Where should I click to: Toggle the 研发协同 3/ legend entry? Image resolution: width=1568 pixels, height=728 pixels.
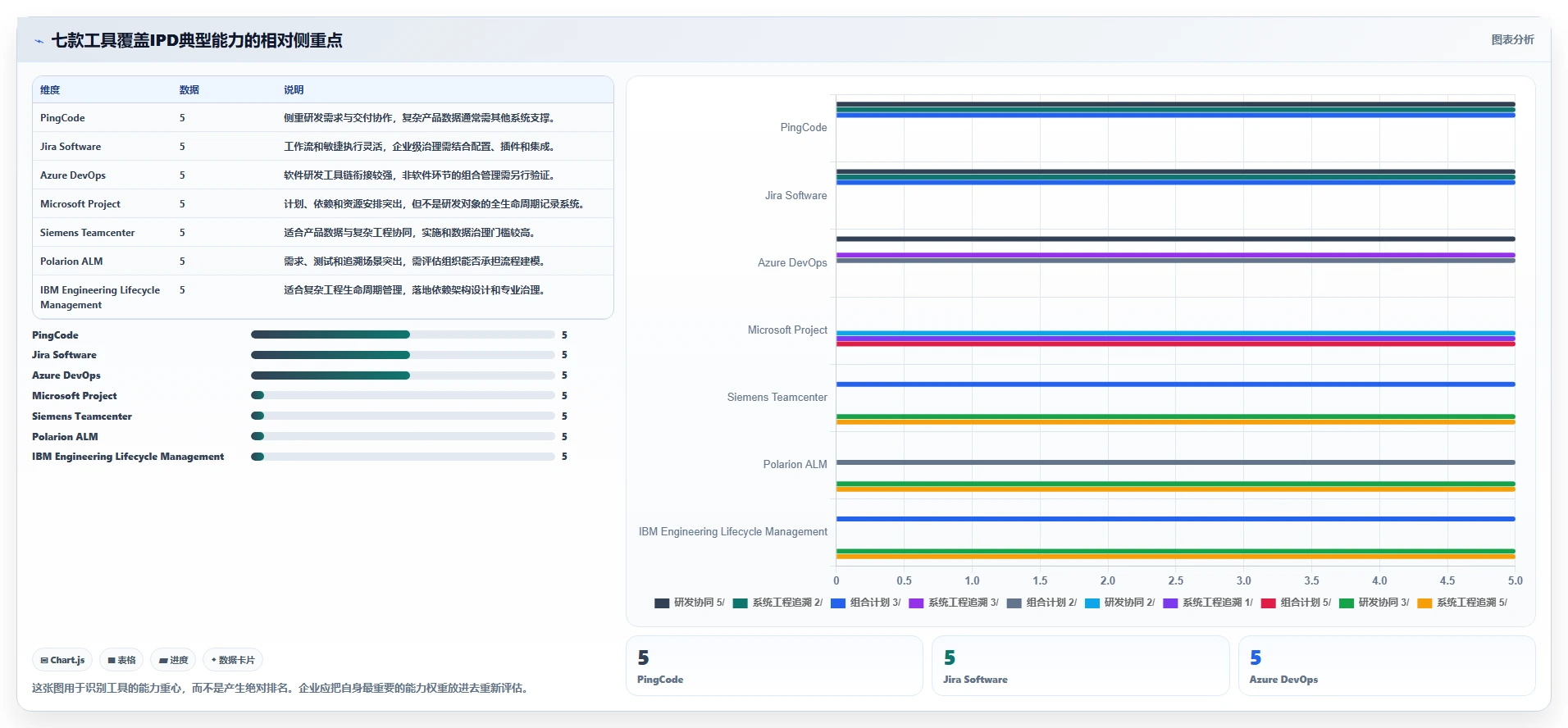pyautogui.click(x=1374, y=603)
